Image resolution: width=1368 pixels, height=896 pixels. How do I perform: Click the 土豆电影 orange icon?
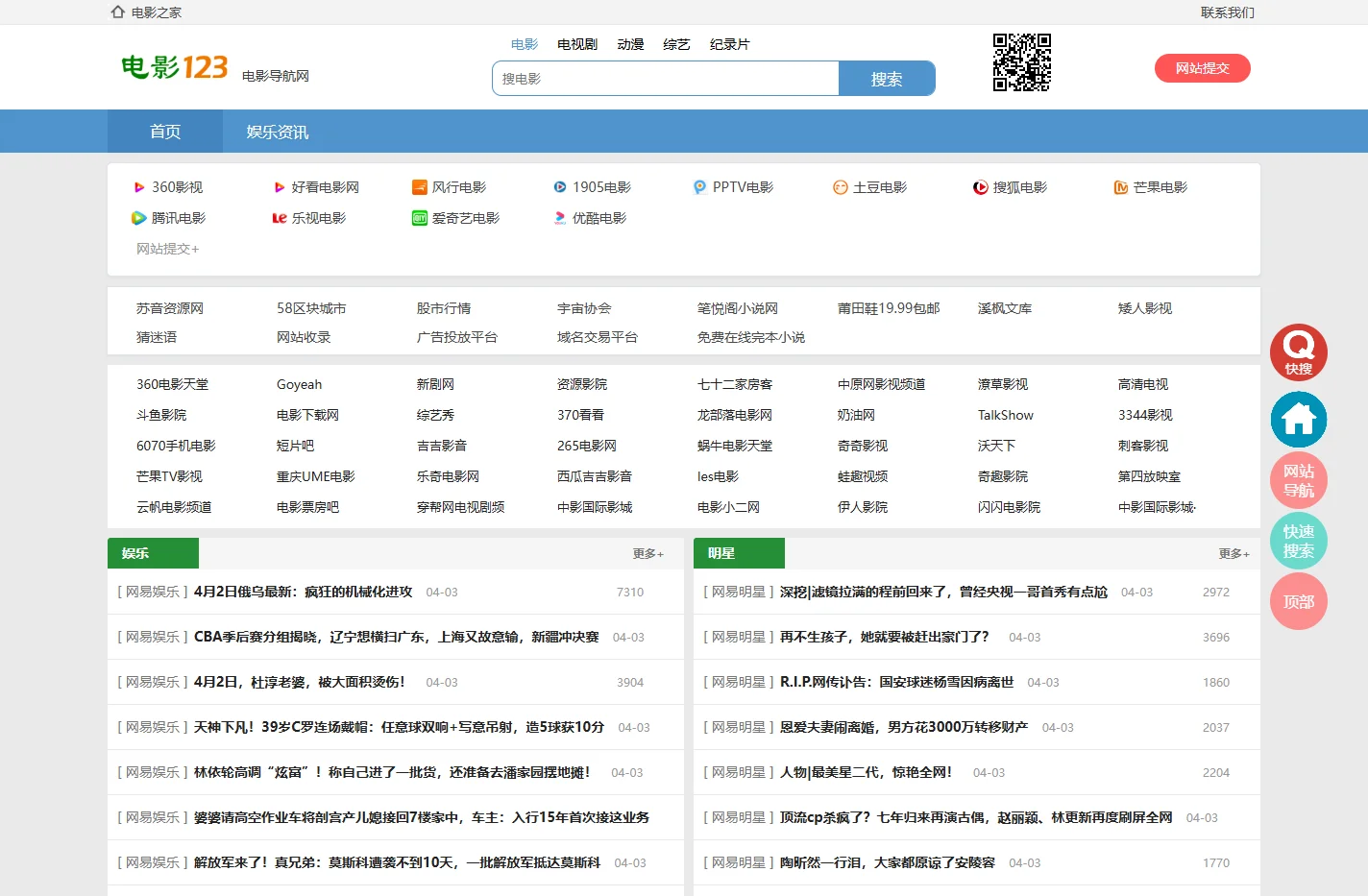(x=841, y=187)
